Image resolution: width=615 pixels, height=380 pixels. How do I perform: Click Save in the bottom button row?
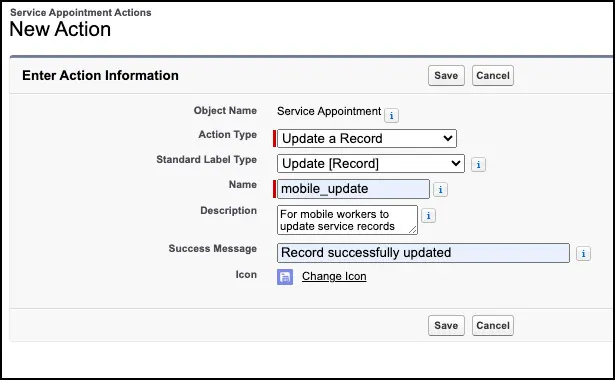coord(446,325)
